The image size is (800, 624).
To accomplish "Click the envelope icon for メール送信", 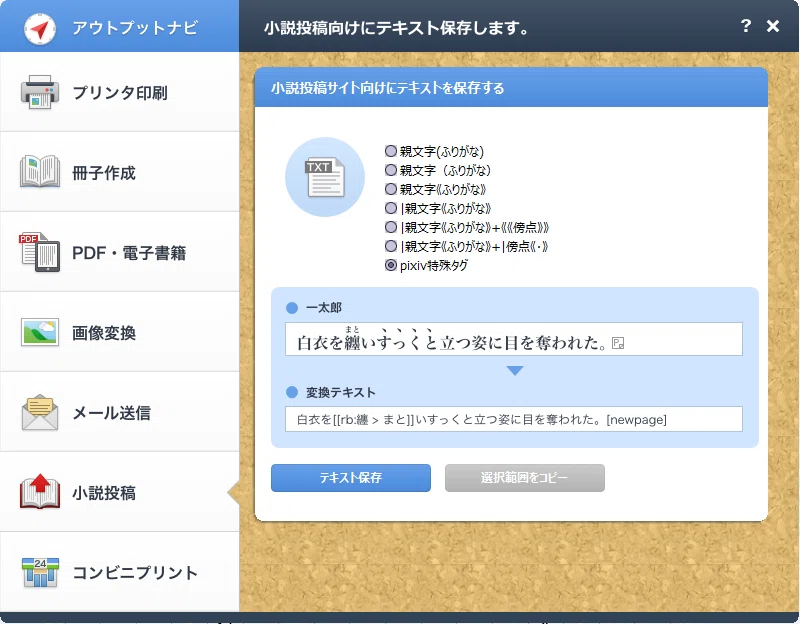I will pyautogui.click(x=40, y=412).
